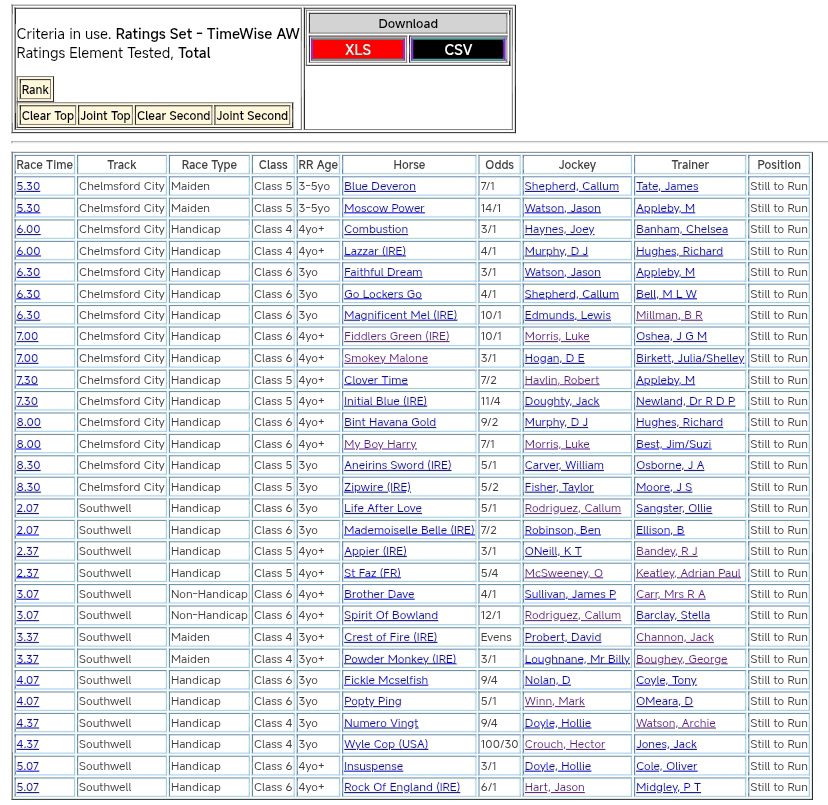Open horse link Crest of Fire (IRE)

point(390,637)
